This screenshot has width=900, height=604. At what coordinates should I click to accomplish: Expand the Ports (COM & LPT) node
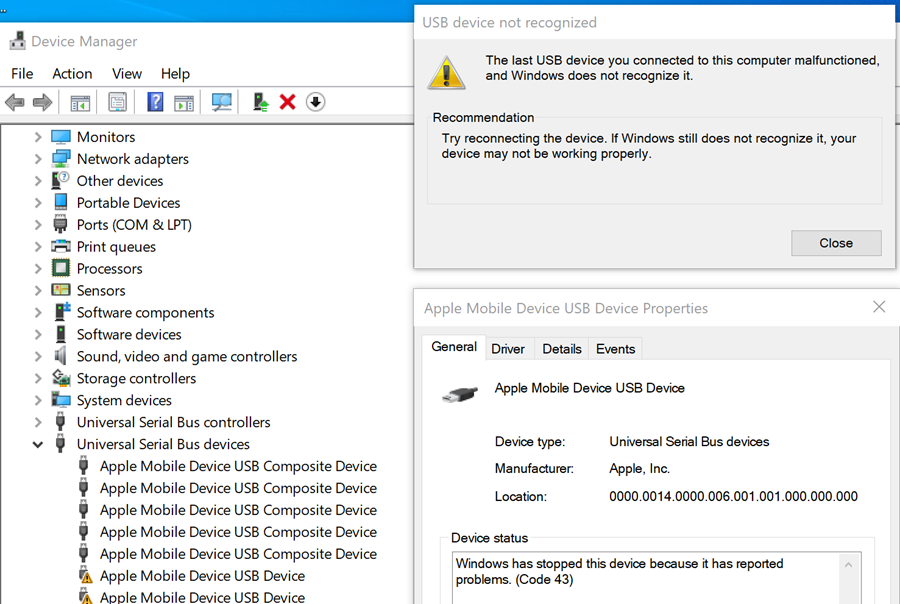point(38,224)
